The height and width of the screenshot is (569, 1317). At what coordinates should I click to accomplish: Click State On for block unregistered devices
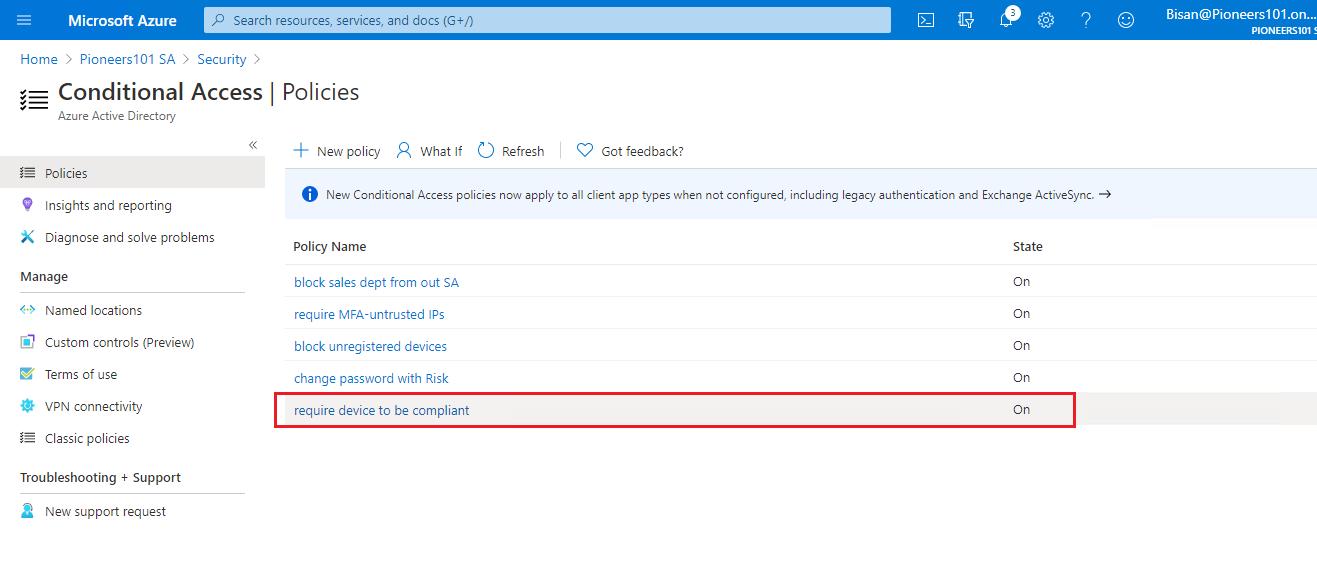pyautogui.click(x=1021, y=345)
